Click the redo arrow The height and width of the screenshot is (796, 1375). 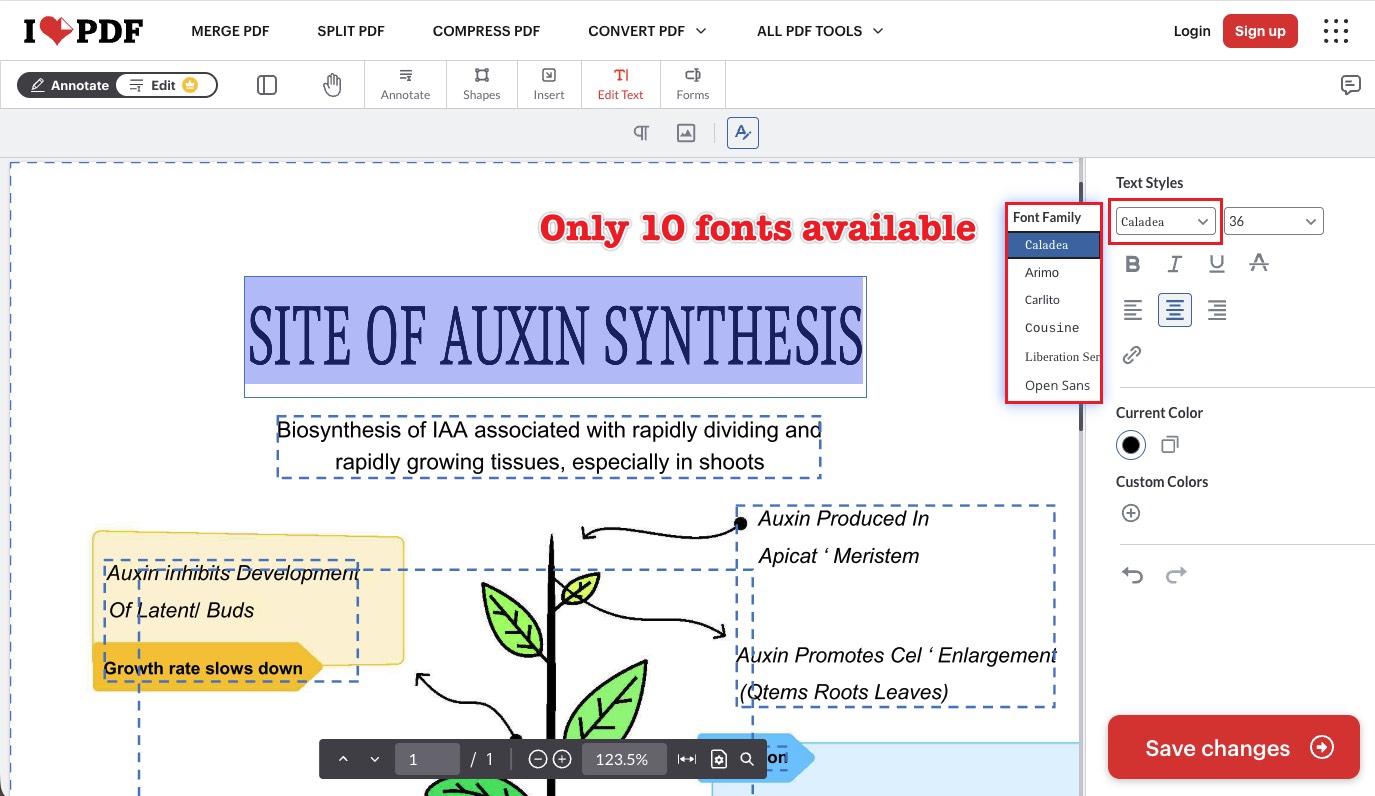point(1176,575)
